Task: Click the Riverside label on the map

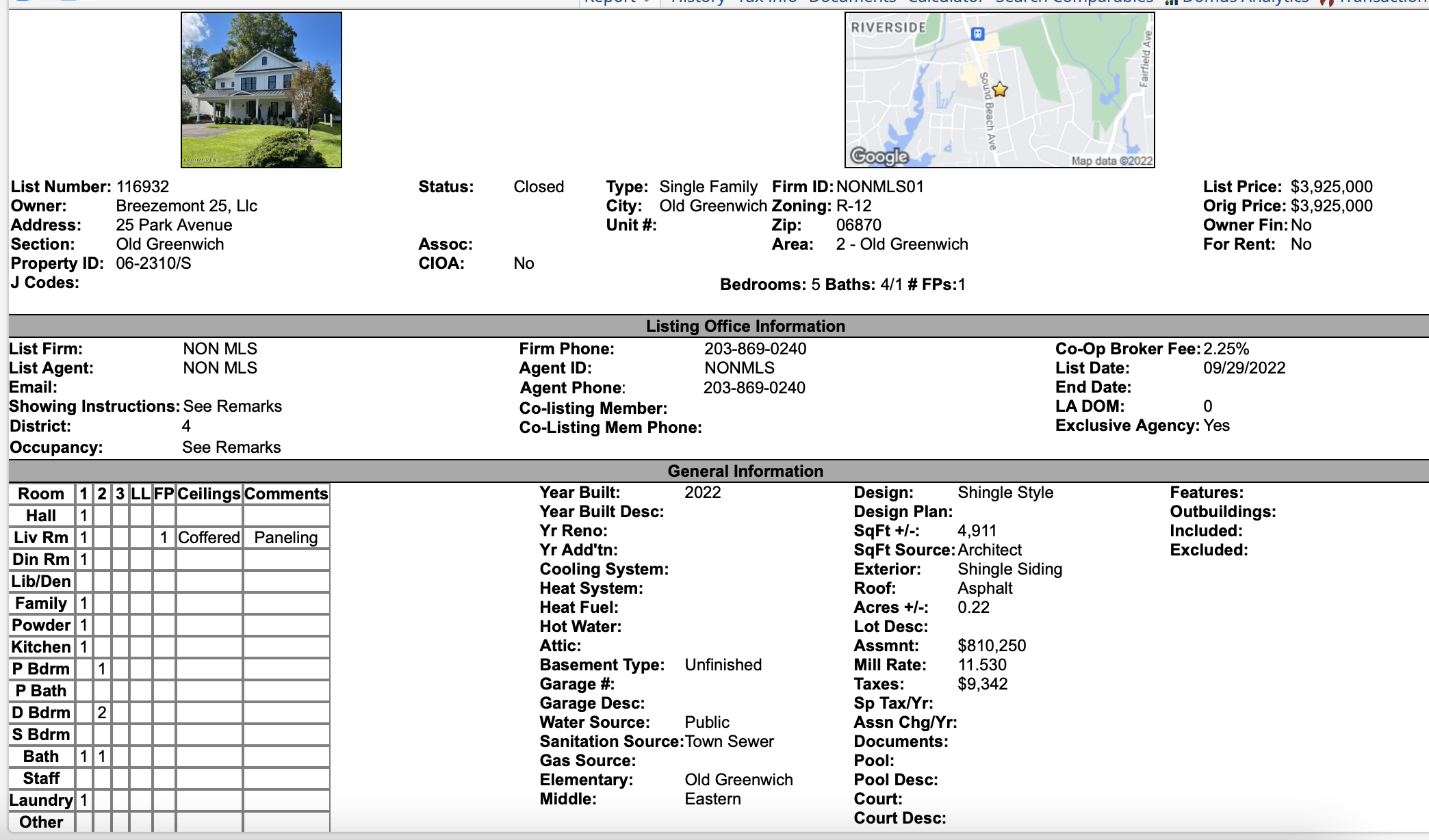Action: [x=888, y=27]
